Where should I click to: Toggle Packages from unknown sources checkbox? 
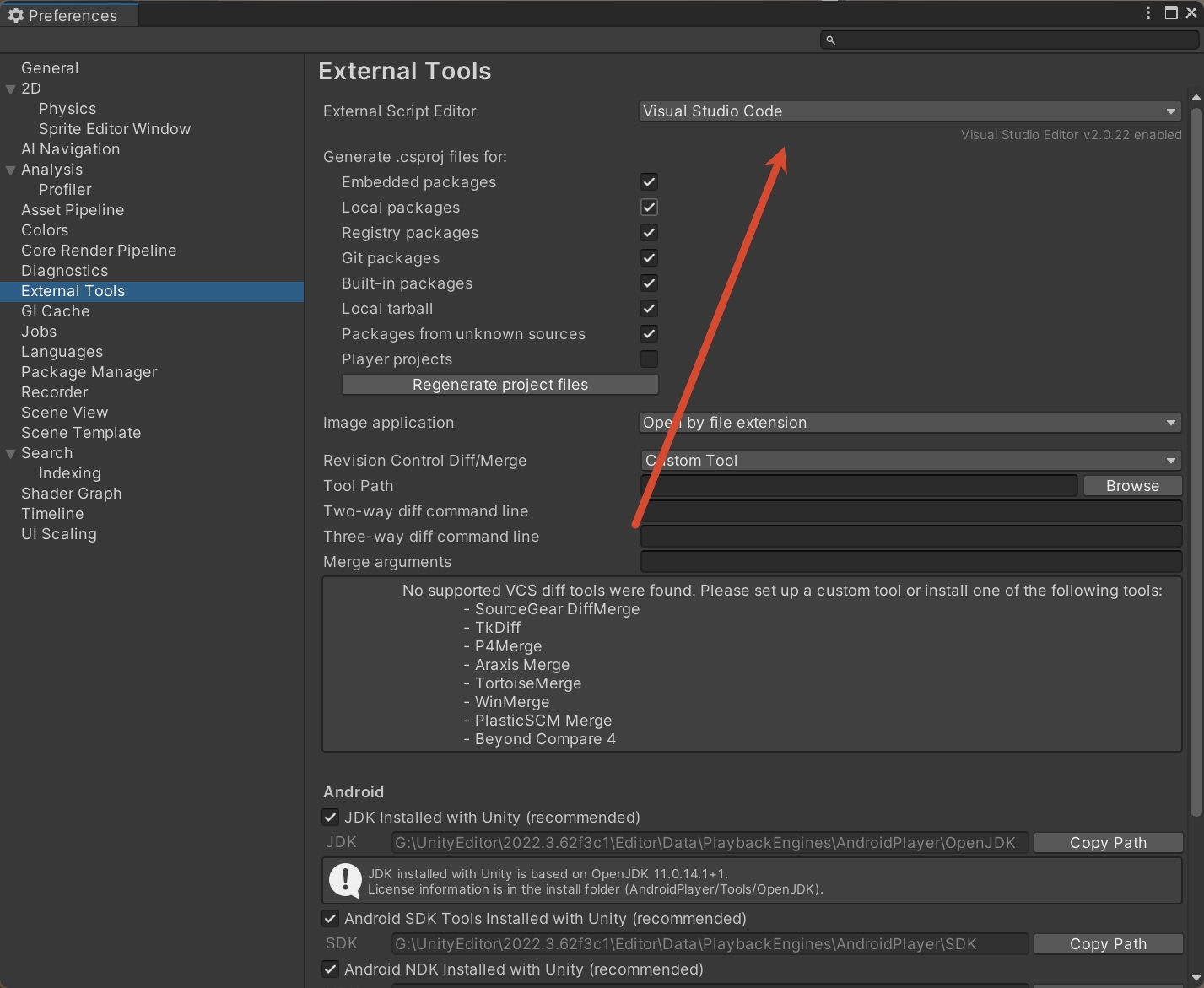point(649,334)
